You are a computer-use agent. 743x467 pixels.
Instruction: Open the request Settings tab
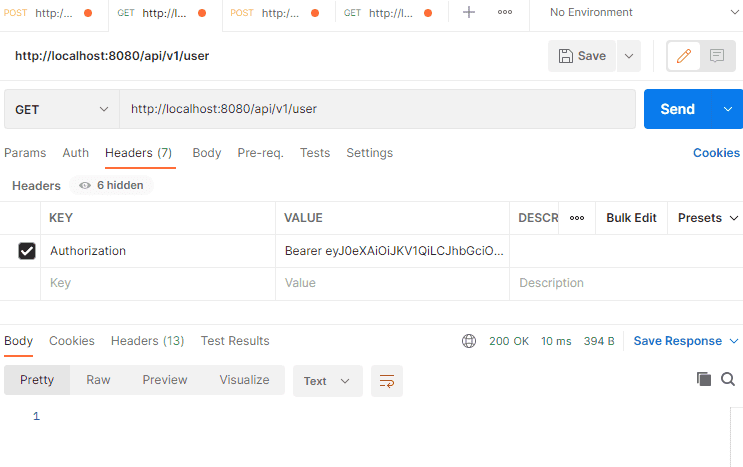click(x=370, y=153)
